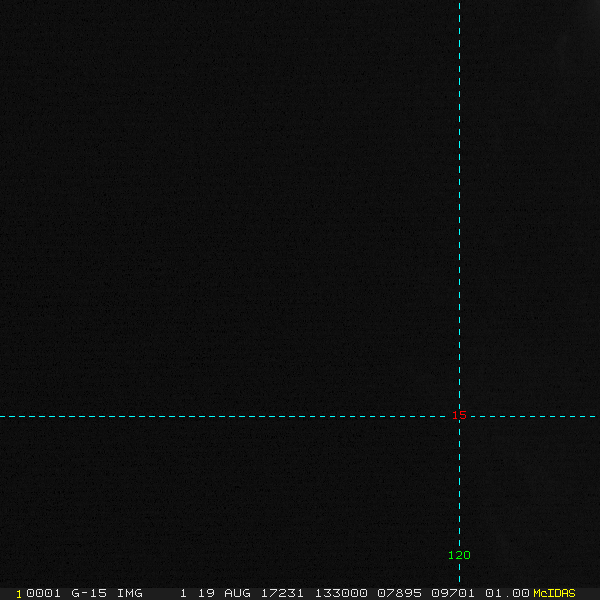
Task: Click the 09701 element coordinate value
Action: 453,593
